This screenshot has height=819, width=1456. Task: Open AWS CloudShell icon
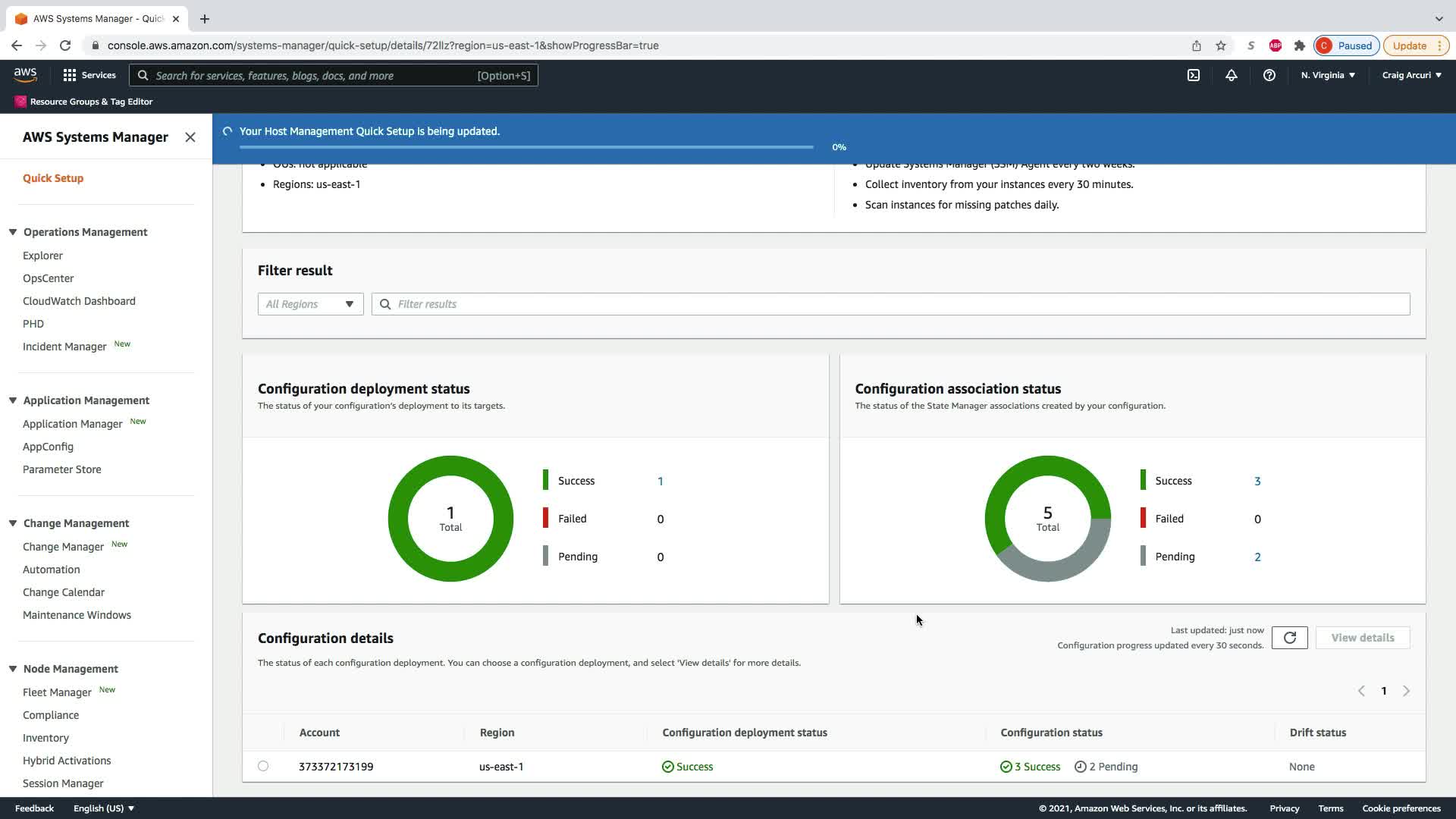coord(1194,75)
